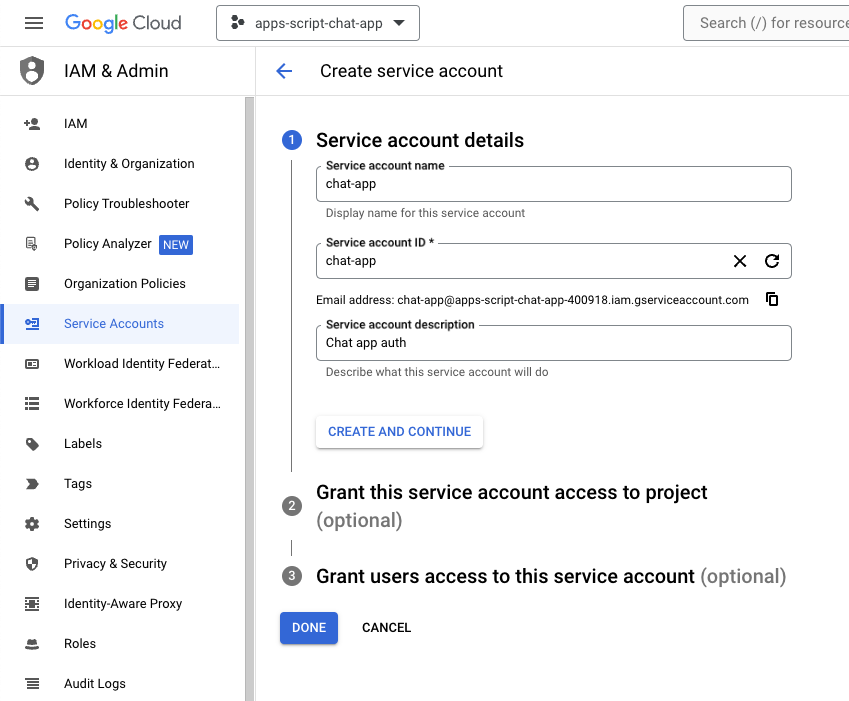Select Roles from the sidebar
The image size is (849, 701).
[x=80, y=644]
